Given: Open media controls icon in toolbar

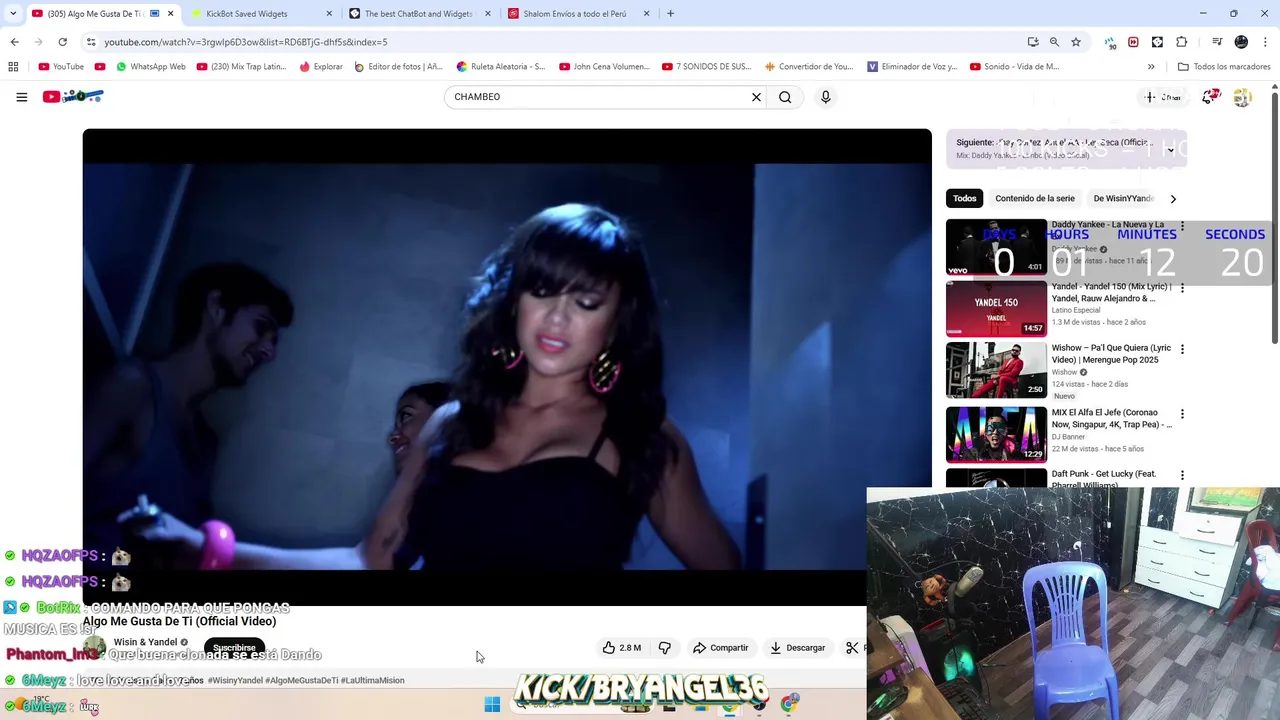Looking at the screenshot, I should tap(1217, 42).
